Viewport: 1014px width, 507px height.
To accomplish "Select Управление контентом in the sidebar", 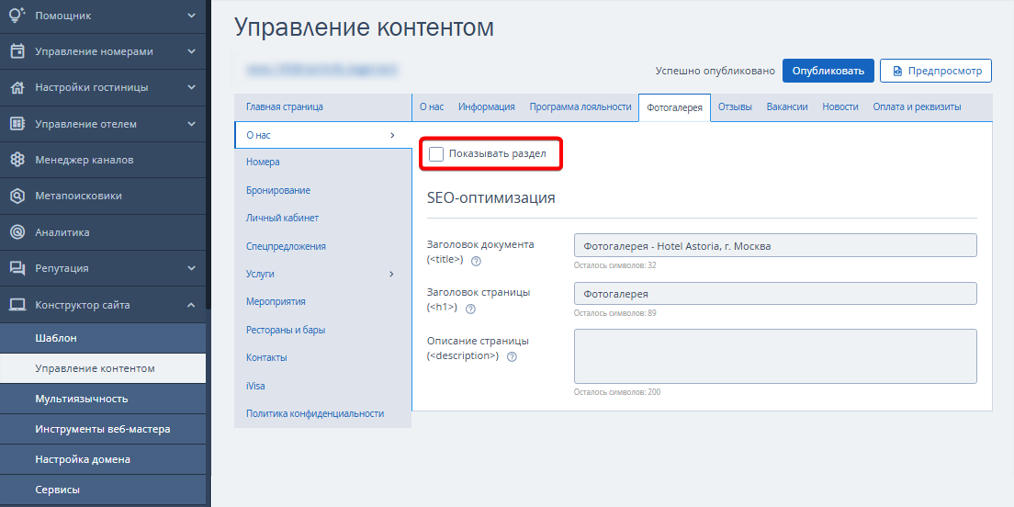I will (103, 369).
